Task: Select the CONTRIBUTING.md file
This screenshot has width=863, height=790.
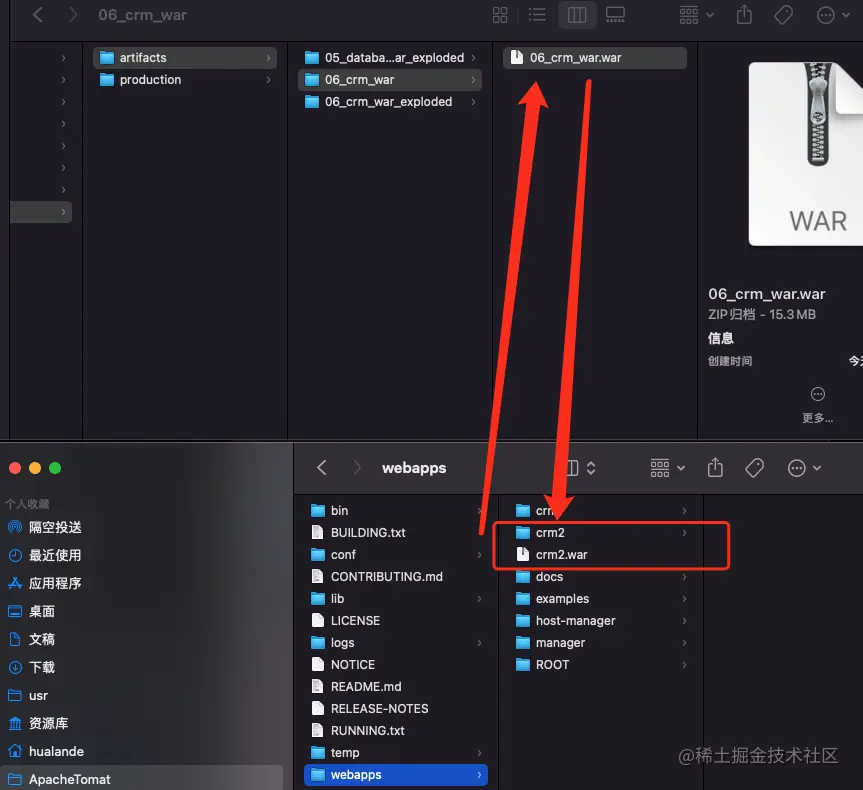Action: point(396,577)
